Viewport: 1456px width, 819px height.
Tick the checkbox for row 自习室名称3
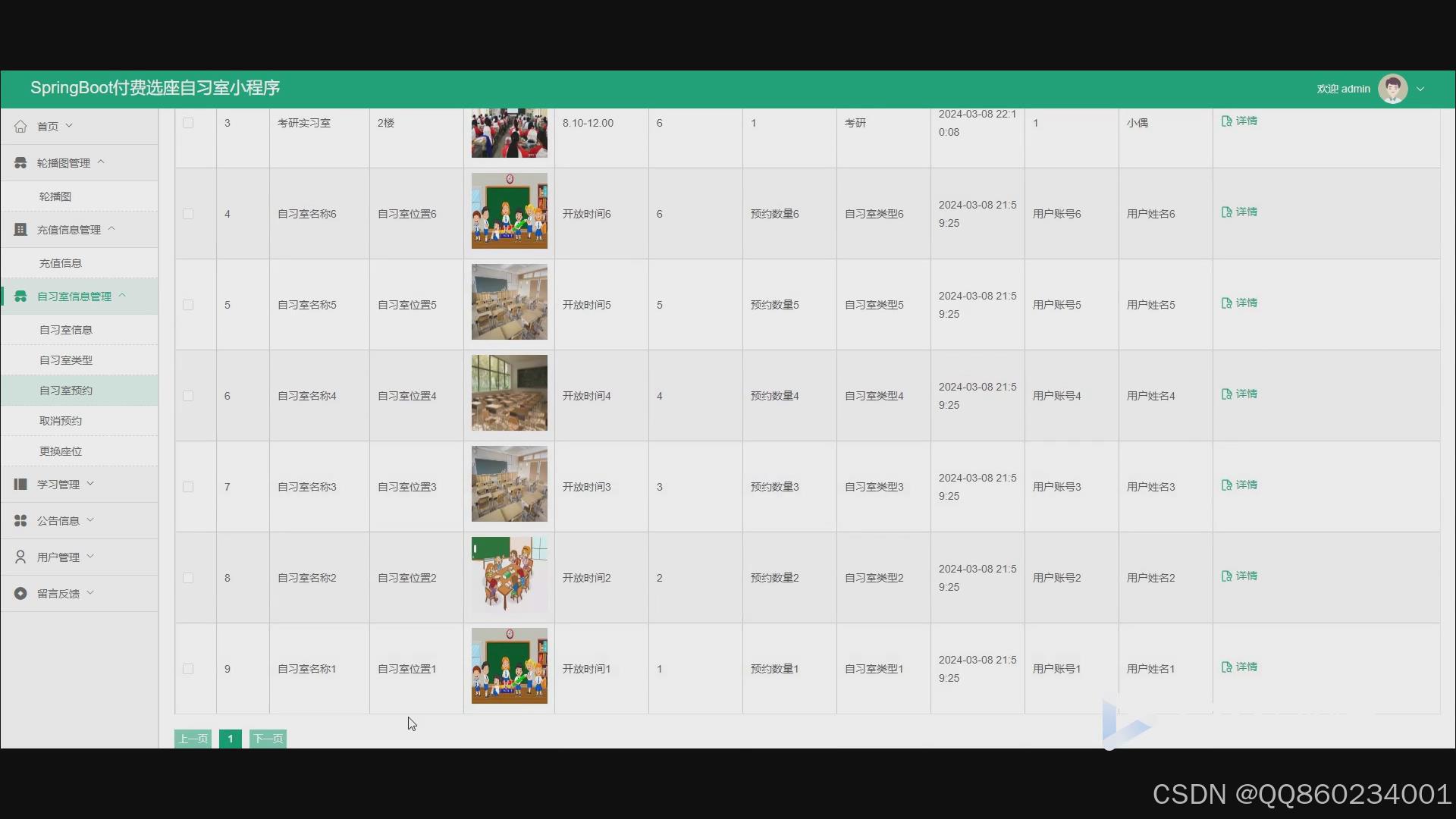[x=188, y=487]
